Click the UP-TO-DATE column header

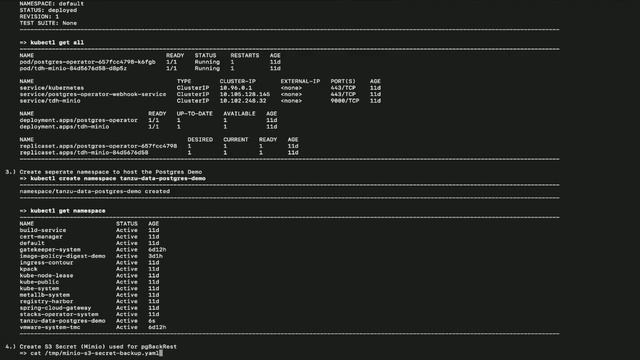tap(195, 113)
